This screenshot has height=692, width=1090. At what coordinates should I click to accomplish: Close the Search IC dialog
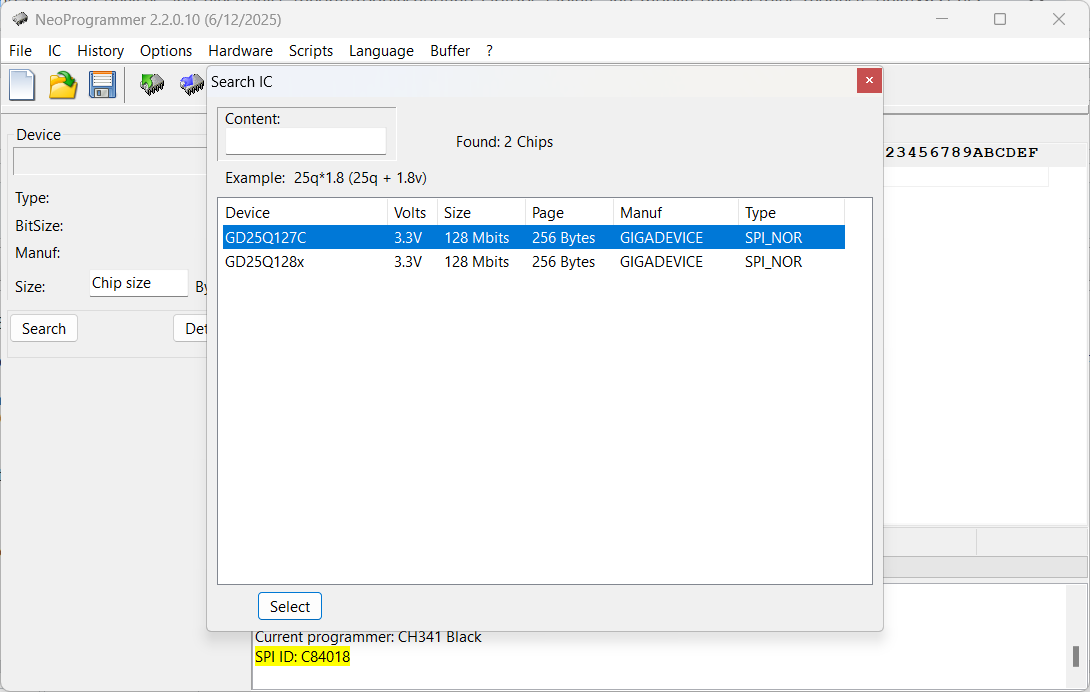click(869, 80)
